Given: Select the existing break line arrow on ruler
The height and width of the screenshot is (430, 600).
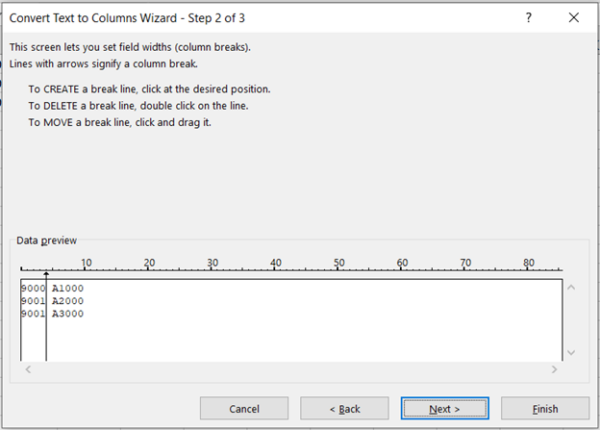Looking at the screenshot, I should 46,272.
